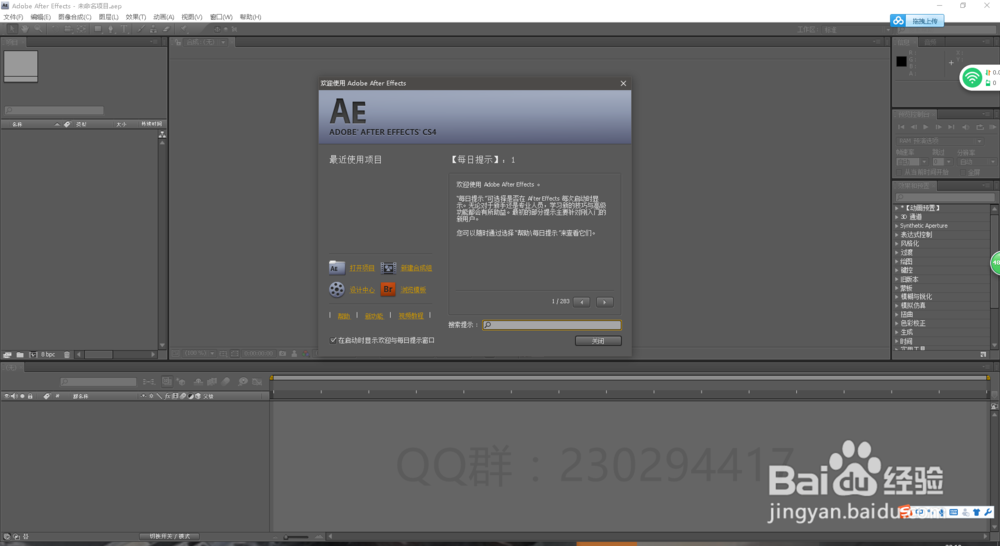Select the Pen tool in toolbar
Screen dimensions: 1000x546
(x=111, y=29)
